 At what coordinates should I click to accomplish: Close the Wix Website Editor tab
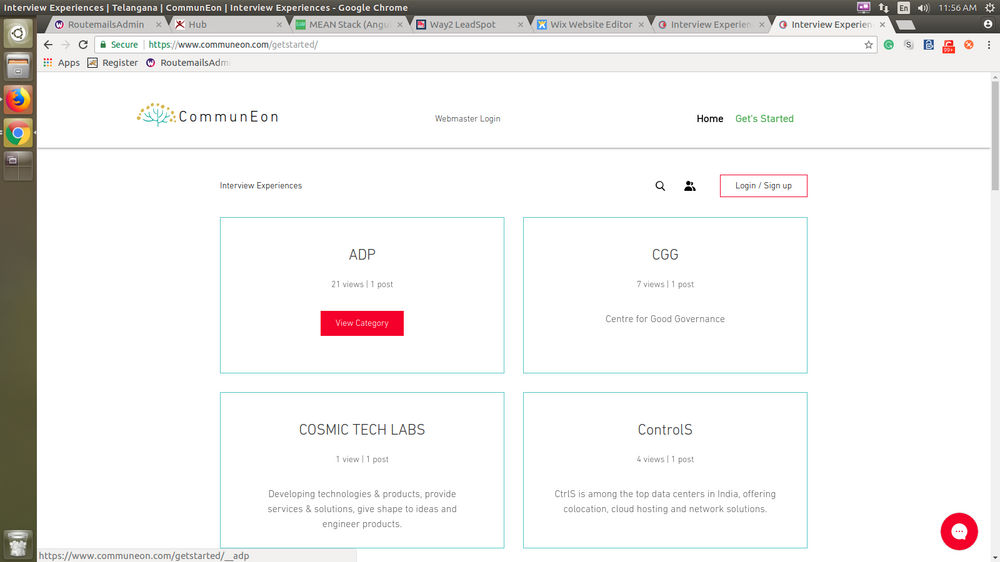tap(641, 24)
